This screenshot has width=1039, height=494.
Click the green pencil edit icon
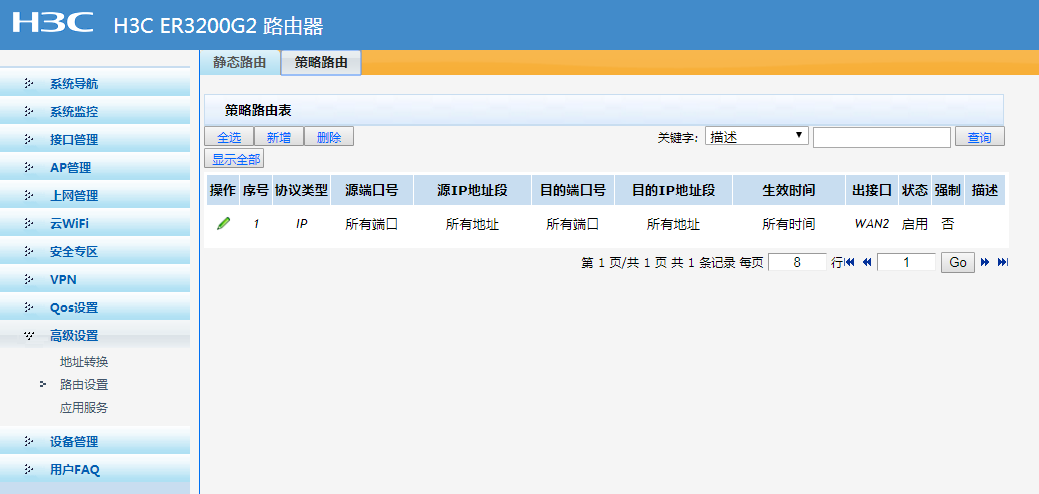223,224
